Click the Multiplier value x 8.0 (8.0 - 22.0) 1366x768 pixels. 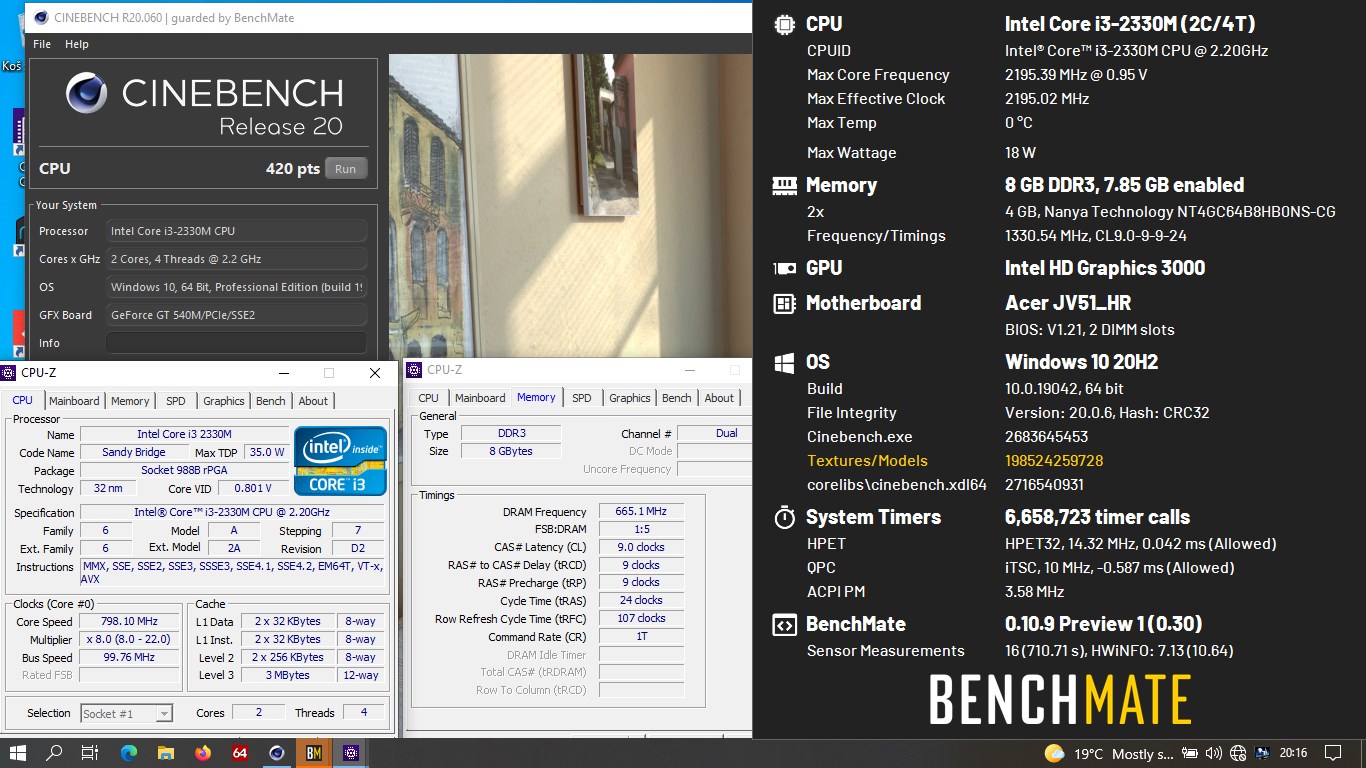click(129, 639)
